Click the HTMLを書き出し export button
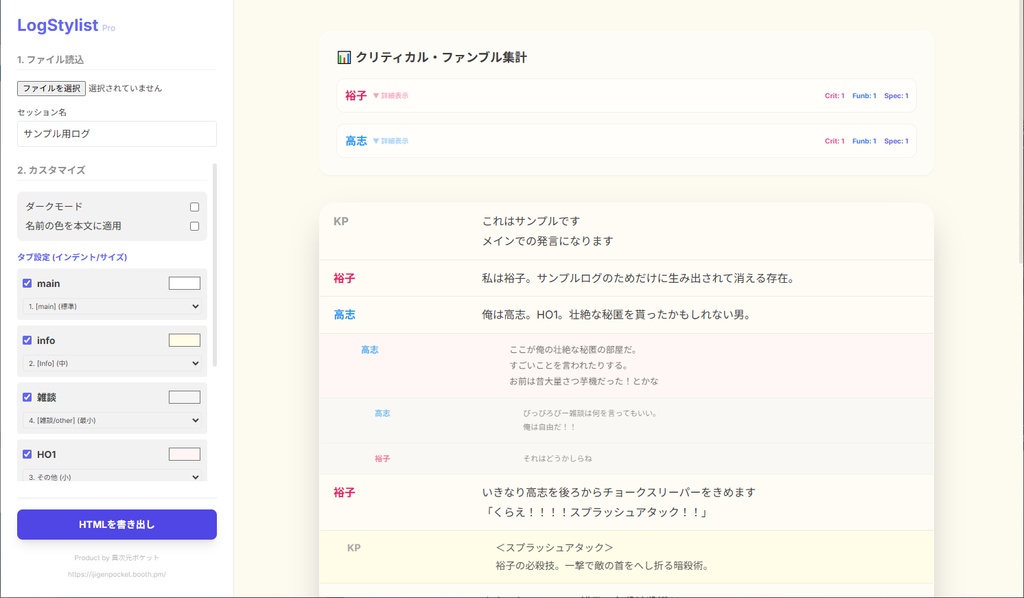This screenshot has width=1024, height=598. coord(117,525)
